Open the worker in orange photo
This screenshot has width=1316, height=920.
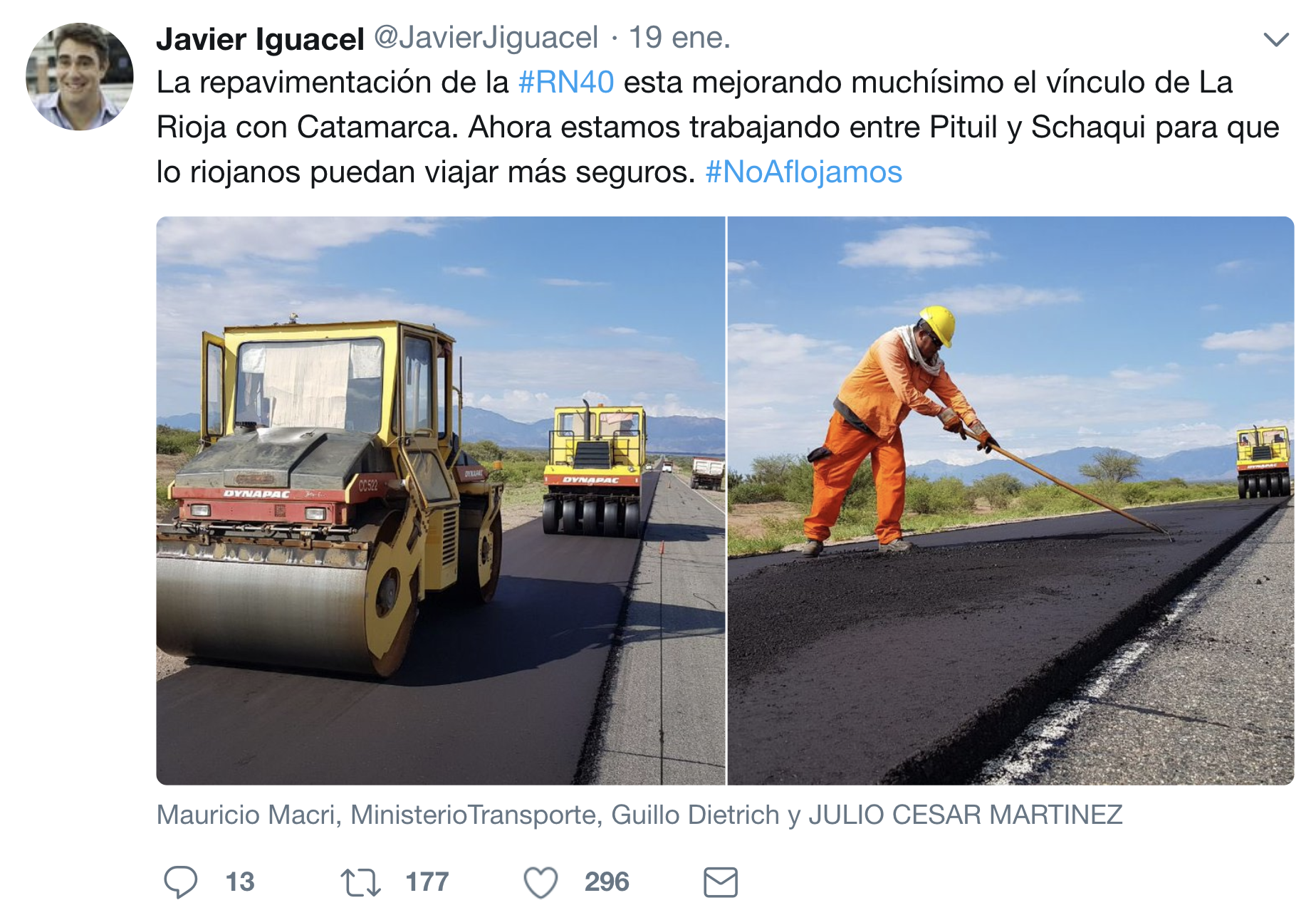(x=1010, y=501)
